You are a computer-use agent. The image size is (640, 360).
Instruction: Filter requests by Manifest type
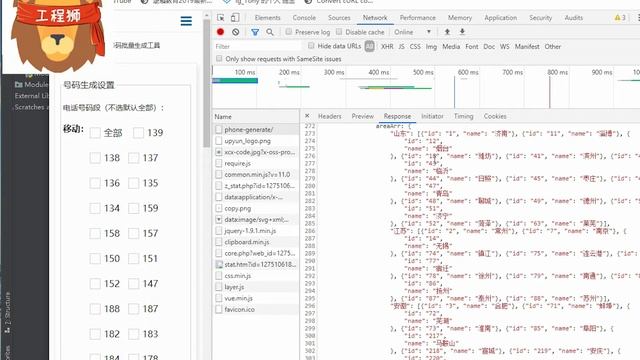(527, 47)
